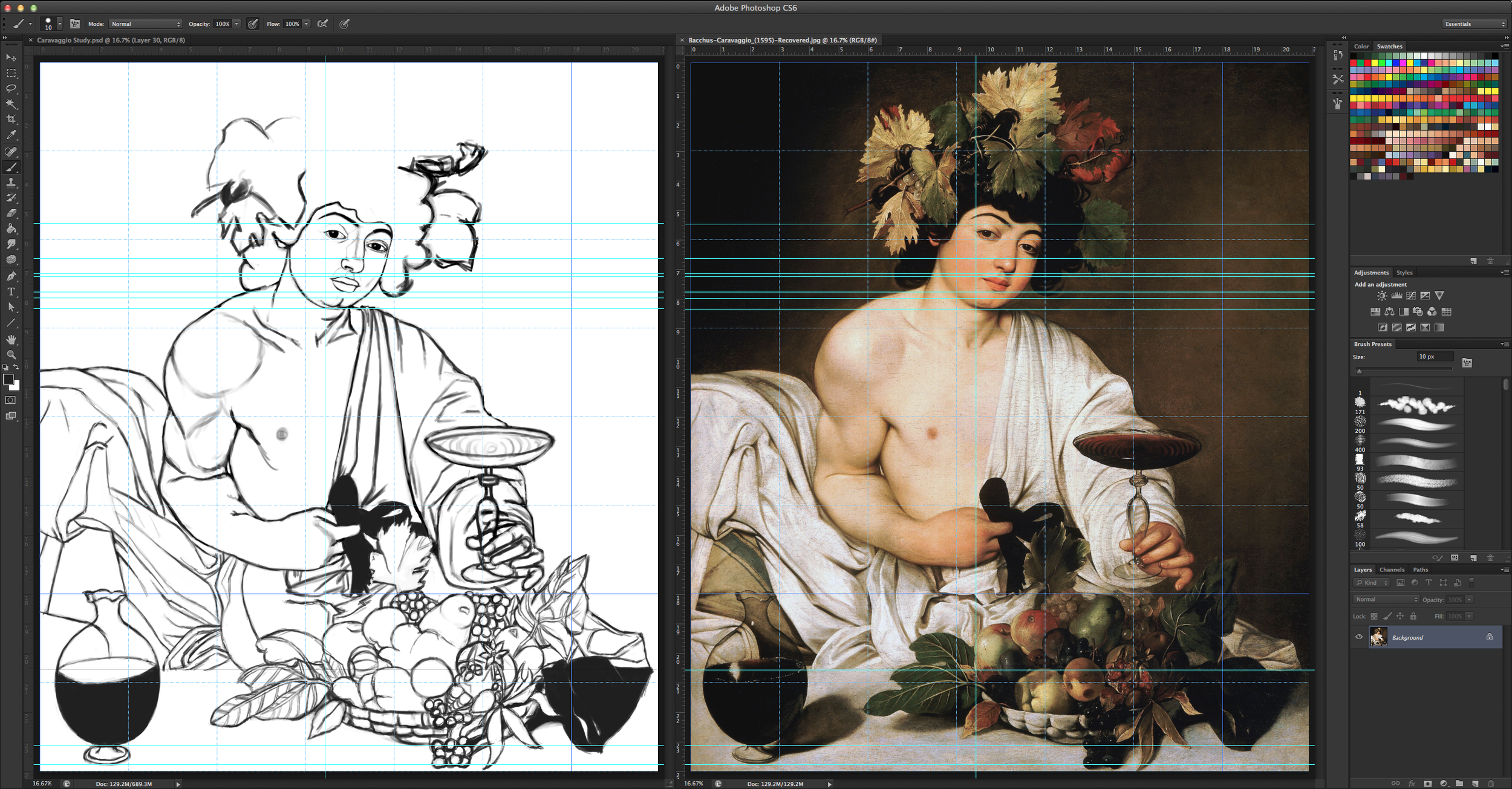Image resolution: width=1512 pixels, height=789 pixels.
Task: Select the Magic Wand tool
Action: [11, 104]
